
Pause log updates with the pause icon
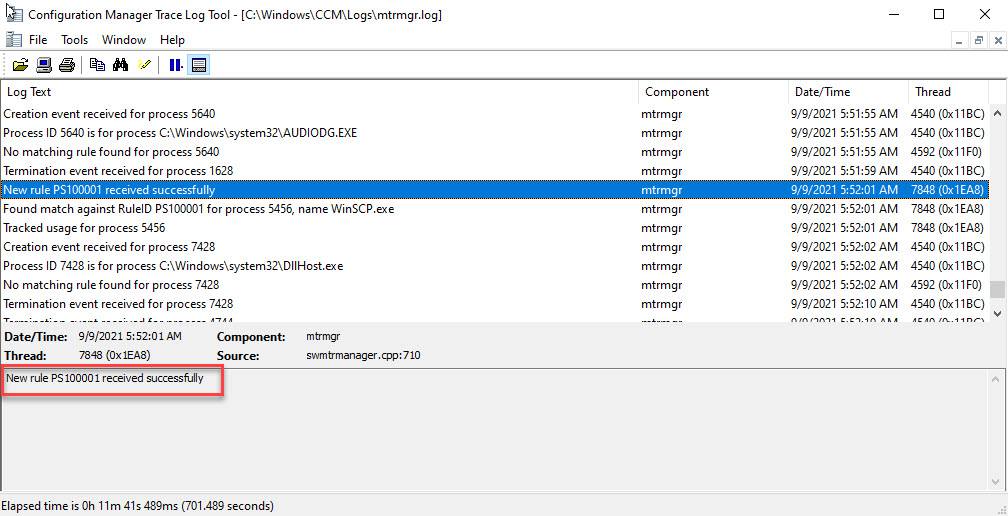176,65
